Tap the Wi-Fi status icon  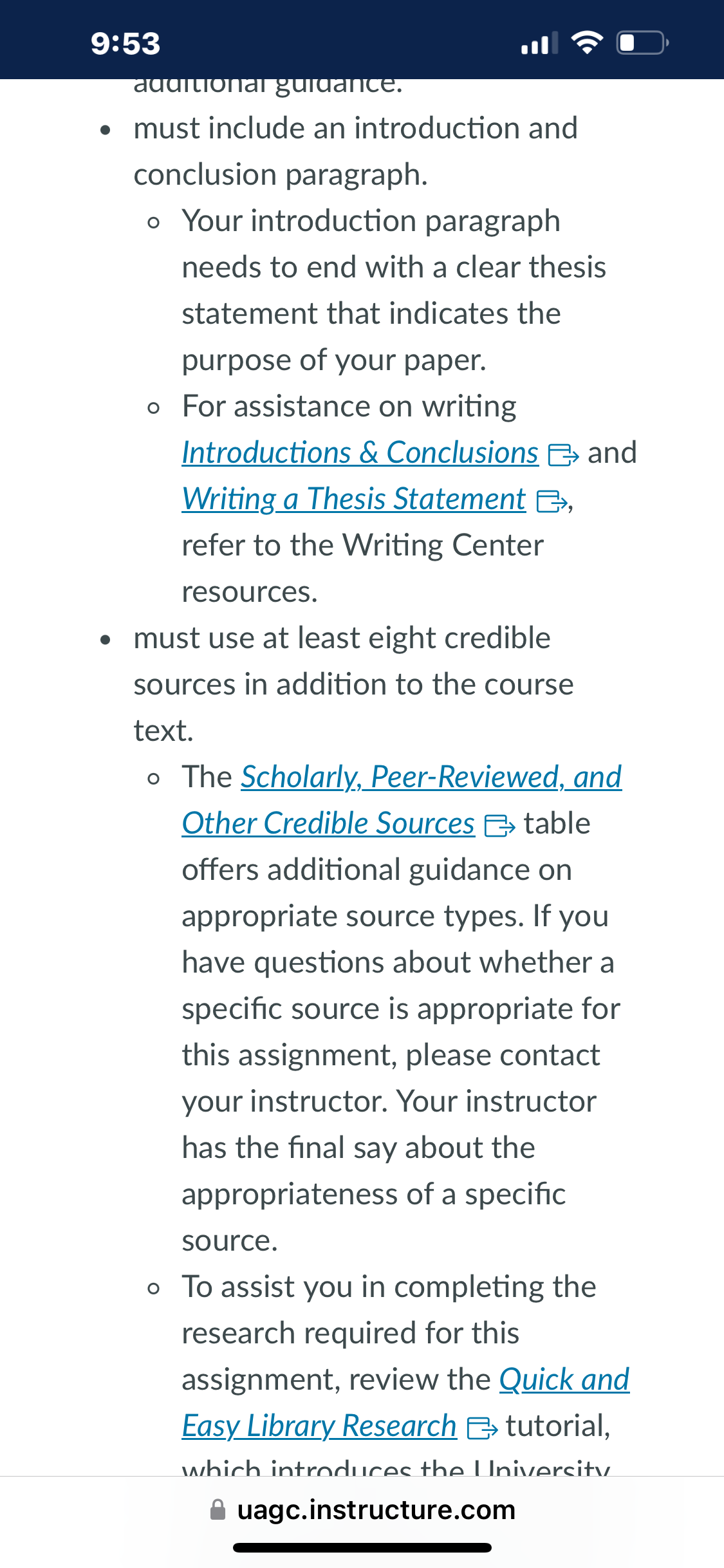coord(587,42)
